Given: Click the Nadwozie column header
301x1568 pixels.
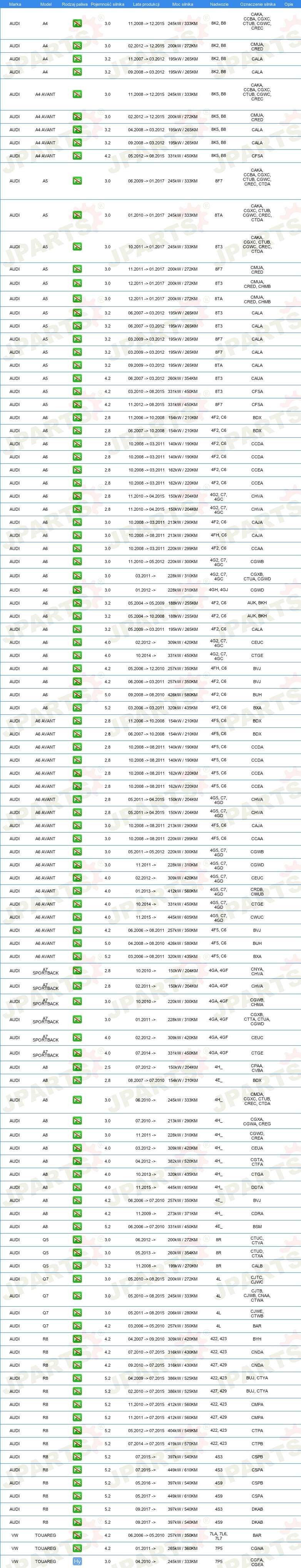Looking at the screenshot, I should (x=219, y=4).
